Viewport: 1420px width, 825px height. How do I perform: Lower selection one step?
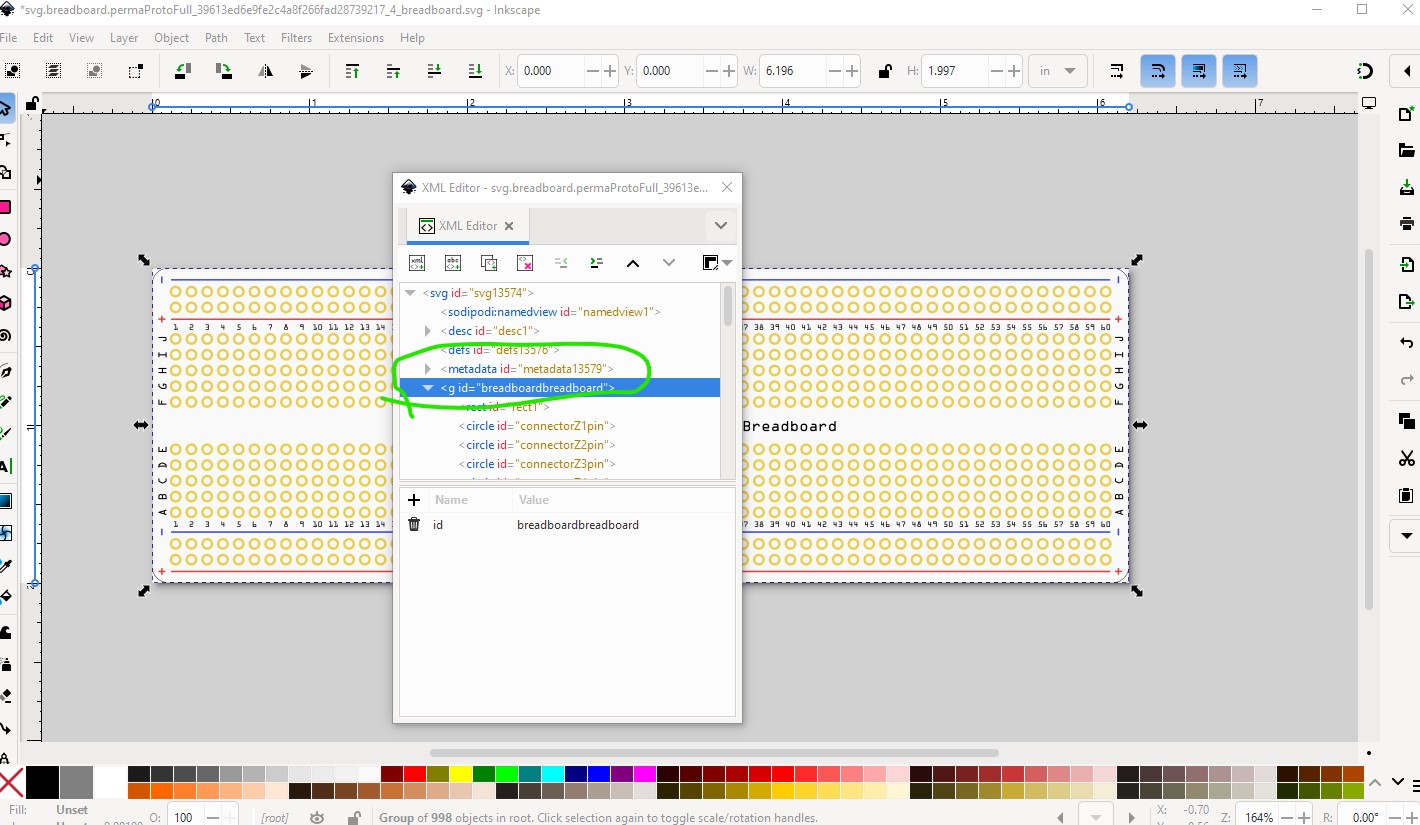(434, 71)
